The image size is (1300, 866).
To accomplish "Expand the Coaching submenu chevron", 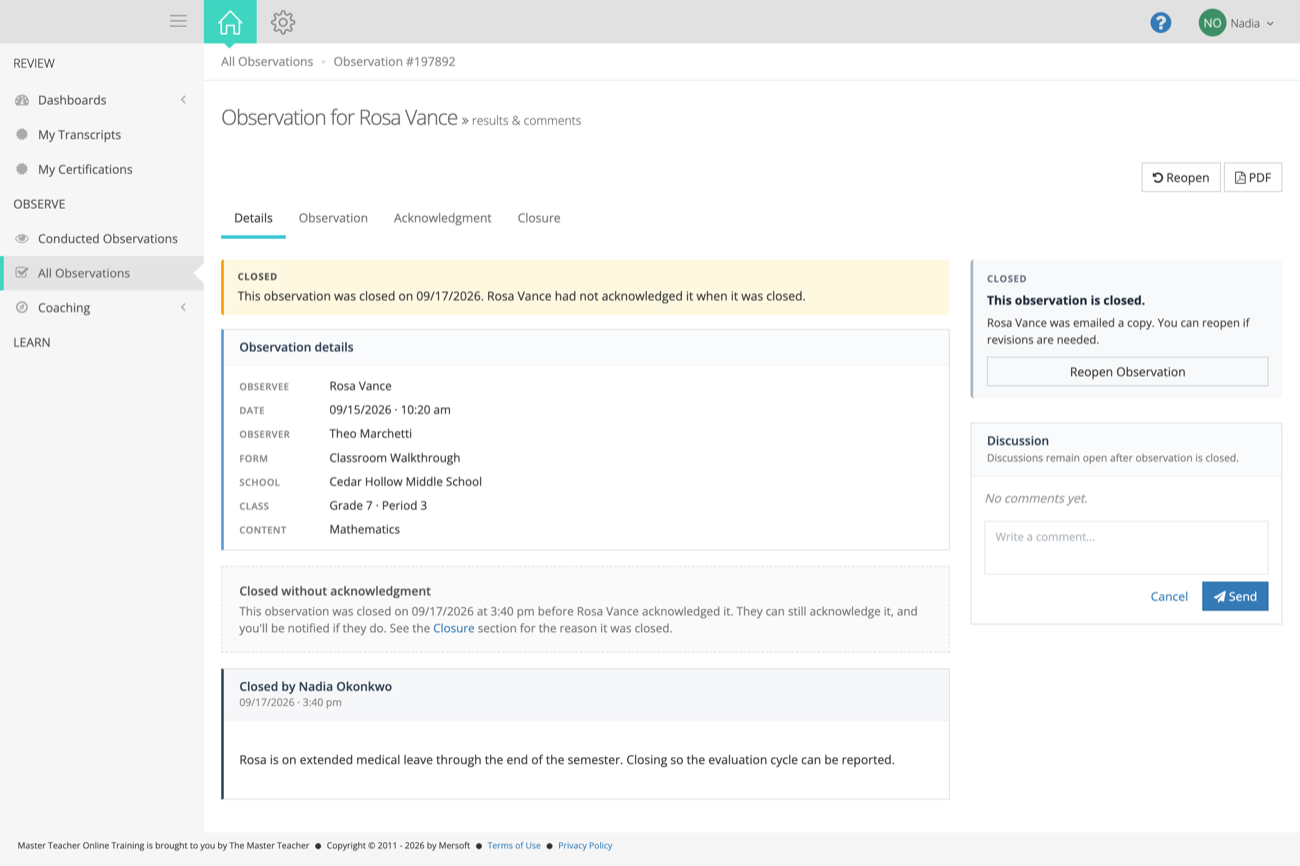I will pos(183,307).
